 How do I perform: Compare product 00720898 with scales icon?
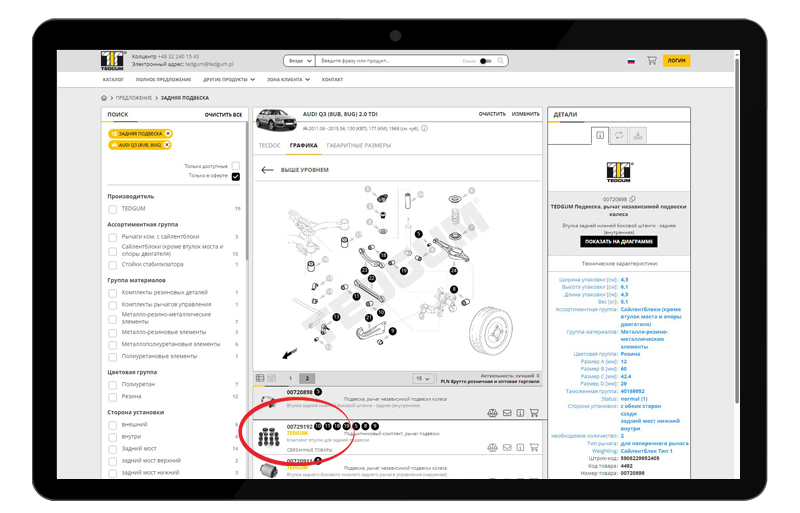click(492, 413)
